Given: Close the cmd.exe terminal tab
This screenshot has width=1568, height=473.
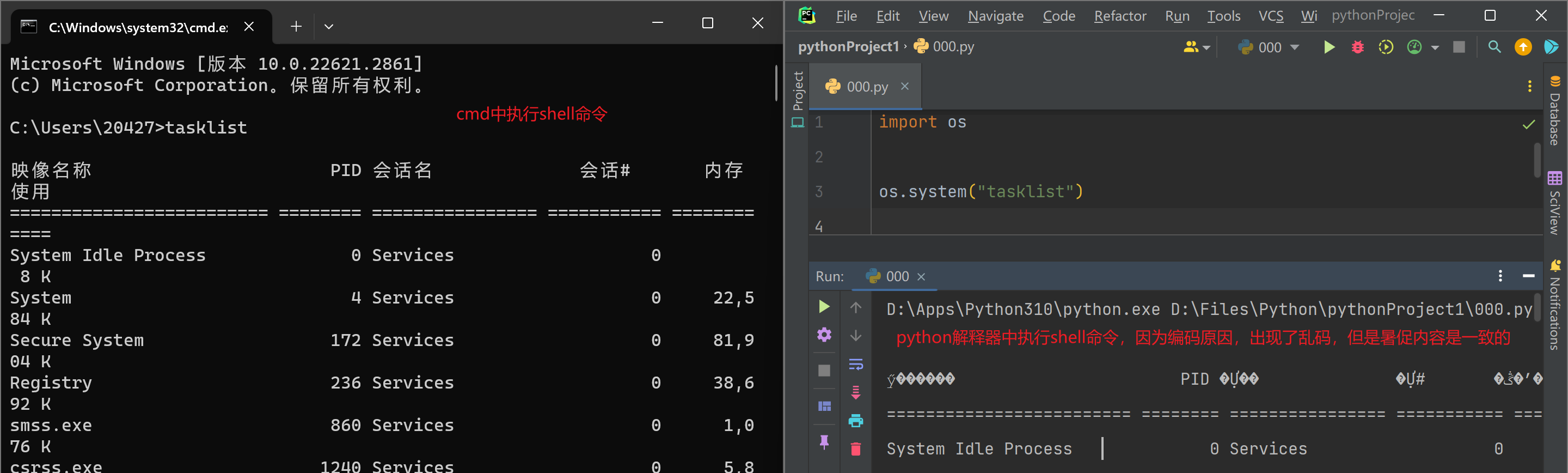Looking at the screenshot, I should (x=249, y=26).
